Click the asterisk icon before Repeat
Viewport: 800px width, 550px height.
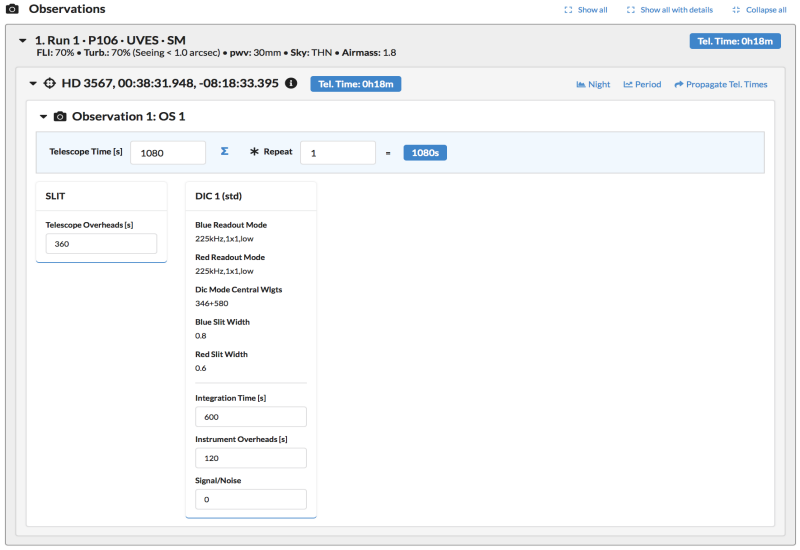click(254, 152)
